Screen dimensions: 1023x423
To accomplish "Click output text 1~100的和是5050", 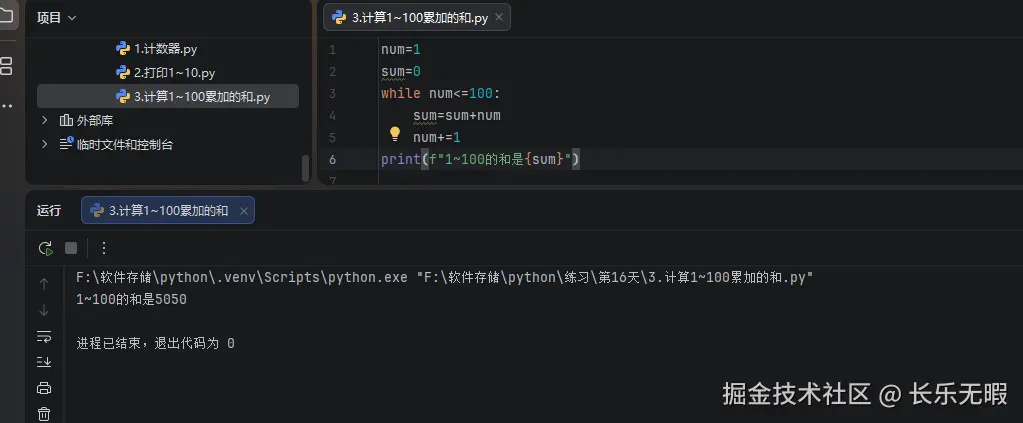I will point(131,299).
